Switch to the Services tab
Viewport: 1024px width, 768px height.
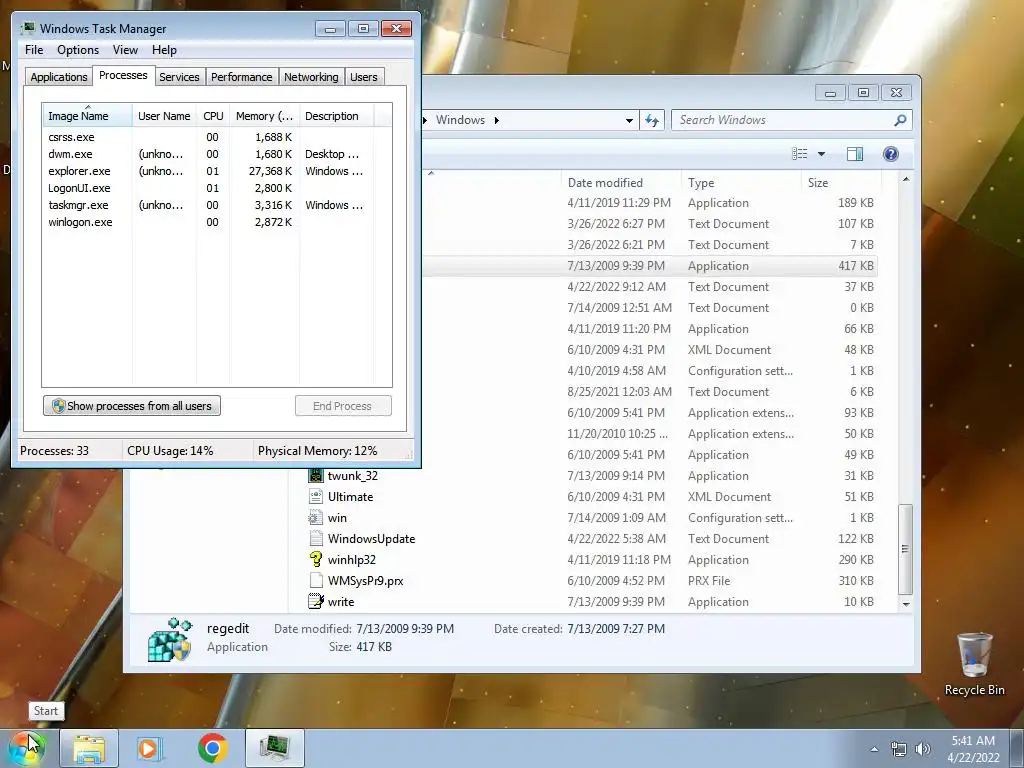pyautogui.click(x=179, y=77)
